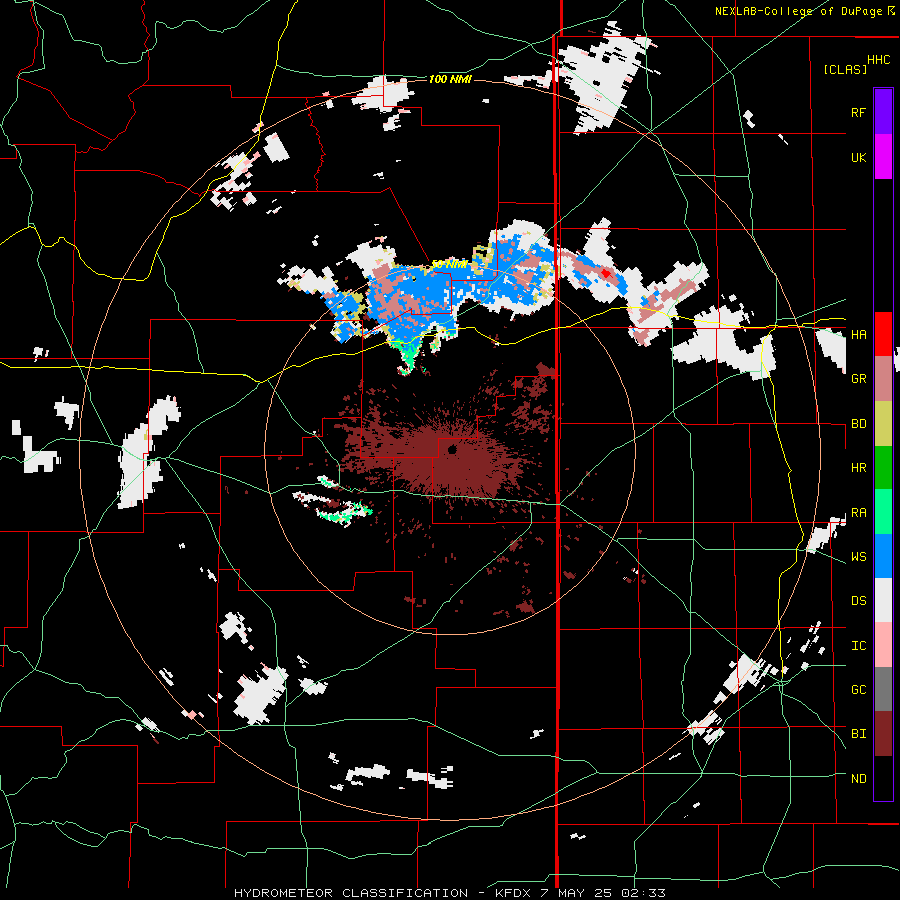The image size is (900, 900).
Task: Click the HHC product label
Action: (x=879, y=60)
